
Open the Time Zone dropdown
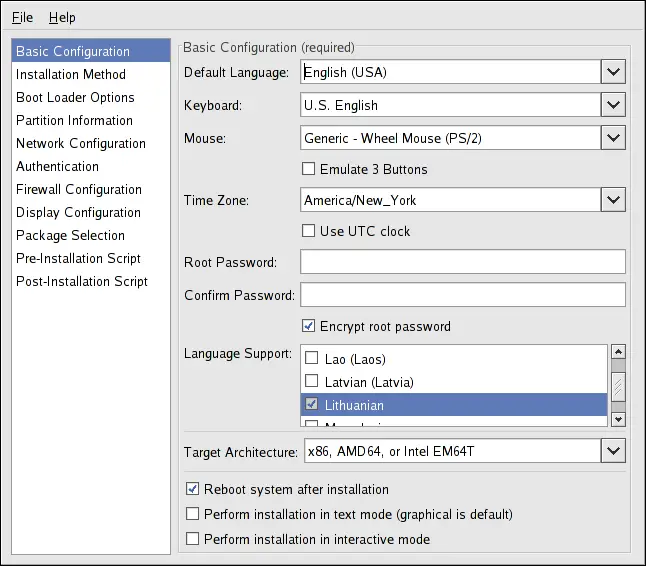tap(613, 200)
